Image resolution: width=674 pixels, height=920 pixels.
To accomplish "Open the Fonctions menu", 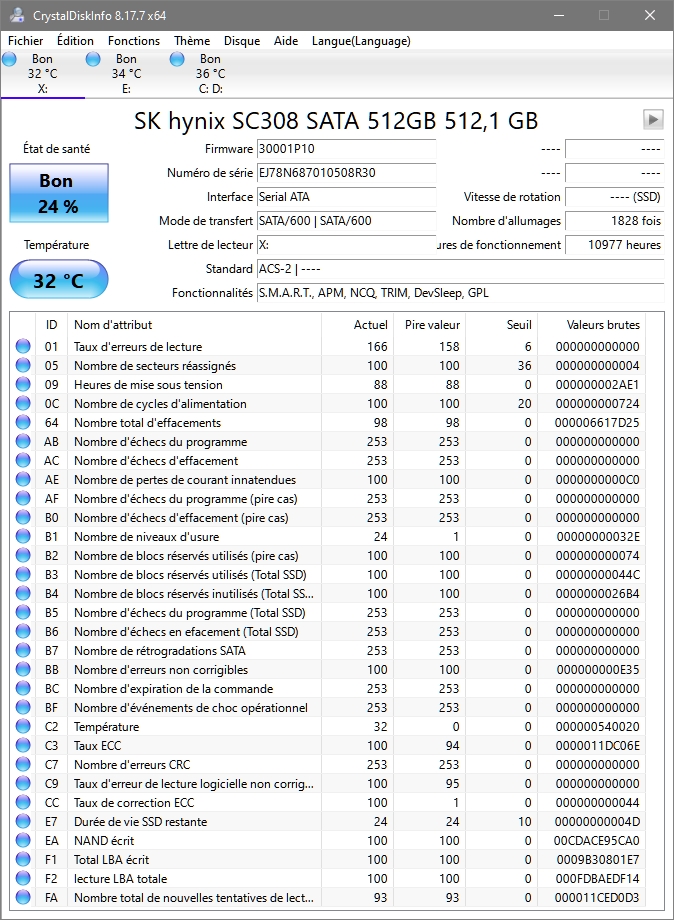I will 134,41.
